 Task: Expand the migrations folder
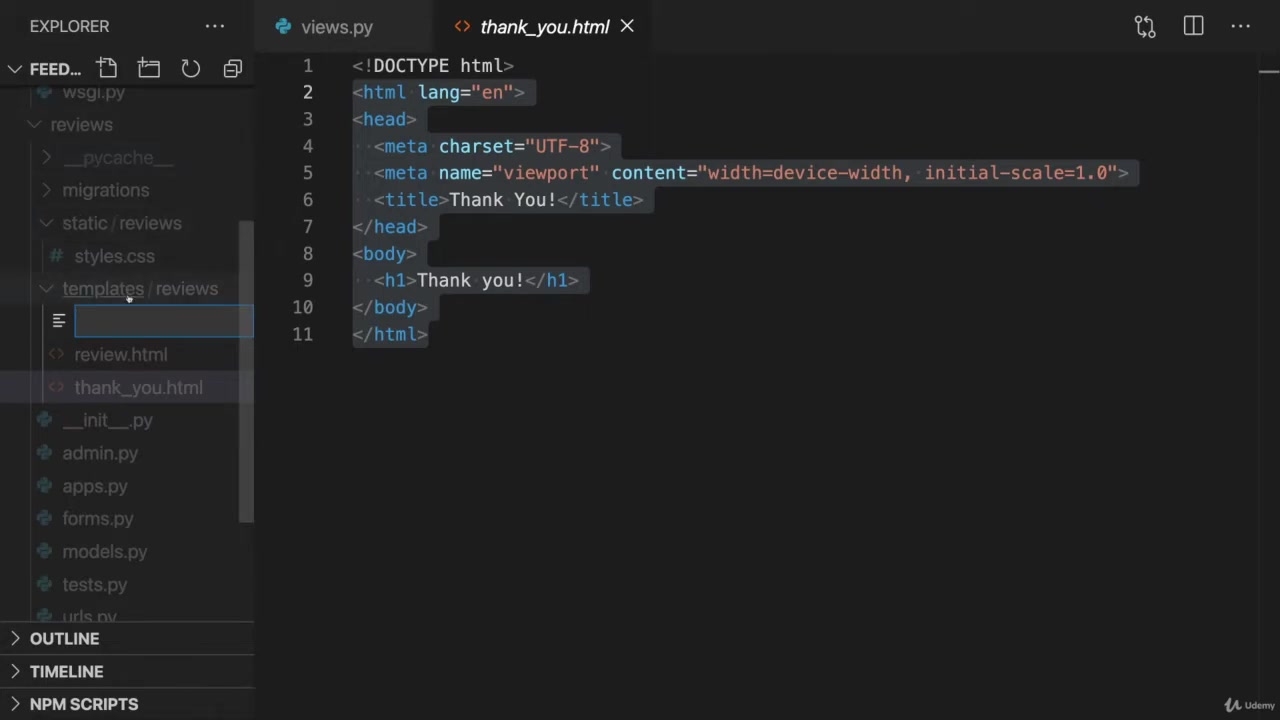click(x=105, y=190)
